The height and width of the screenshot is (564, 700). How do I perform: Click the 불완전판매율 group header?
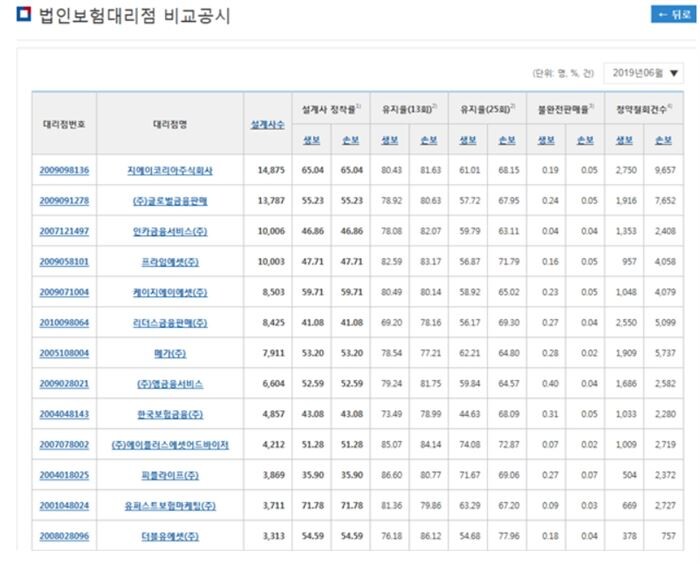click(x=566, y=109)
